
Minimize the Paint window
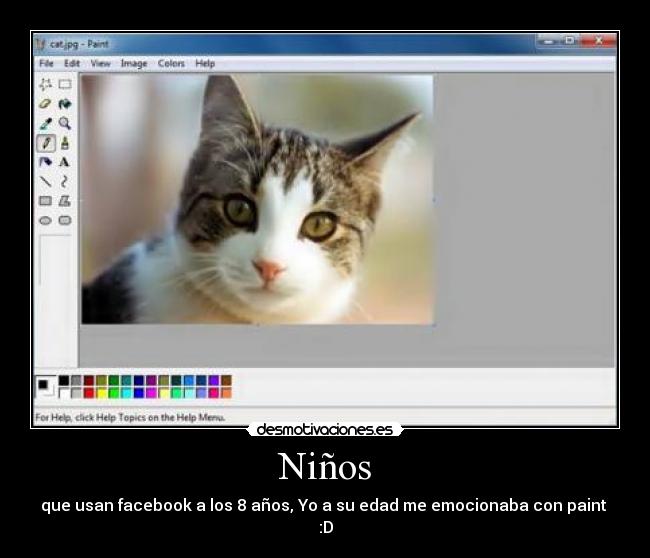pyautogui.click(x=549, y=41)
